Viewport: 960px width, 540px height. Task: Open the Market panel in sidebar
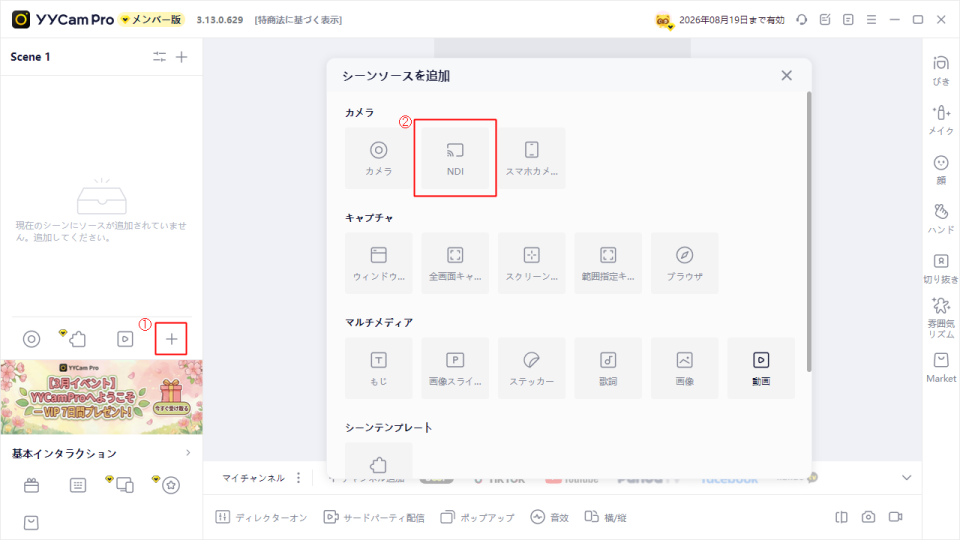pyautogui.click(x=940, y=366)
